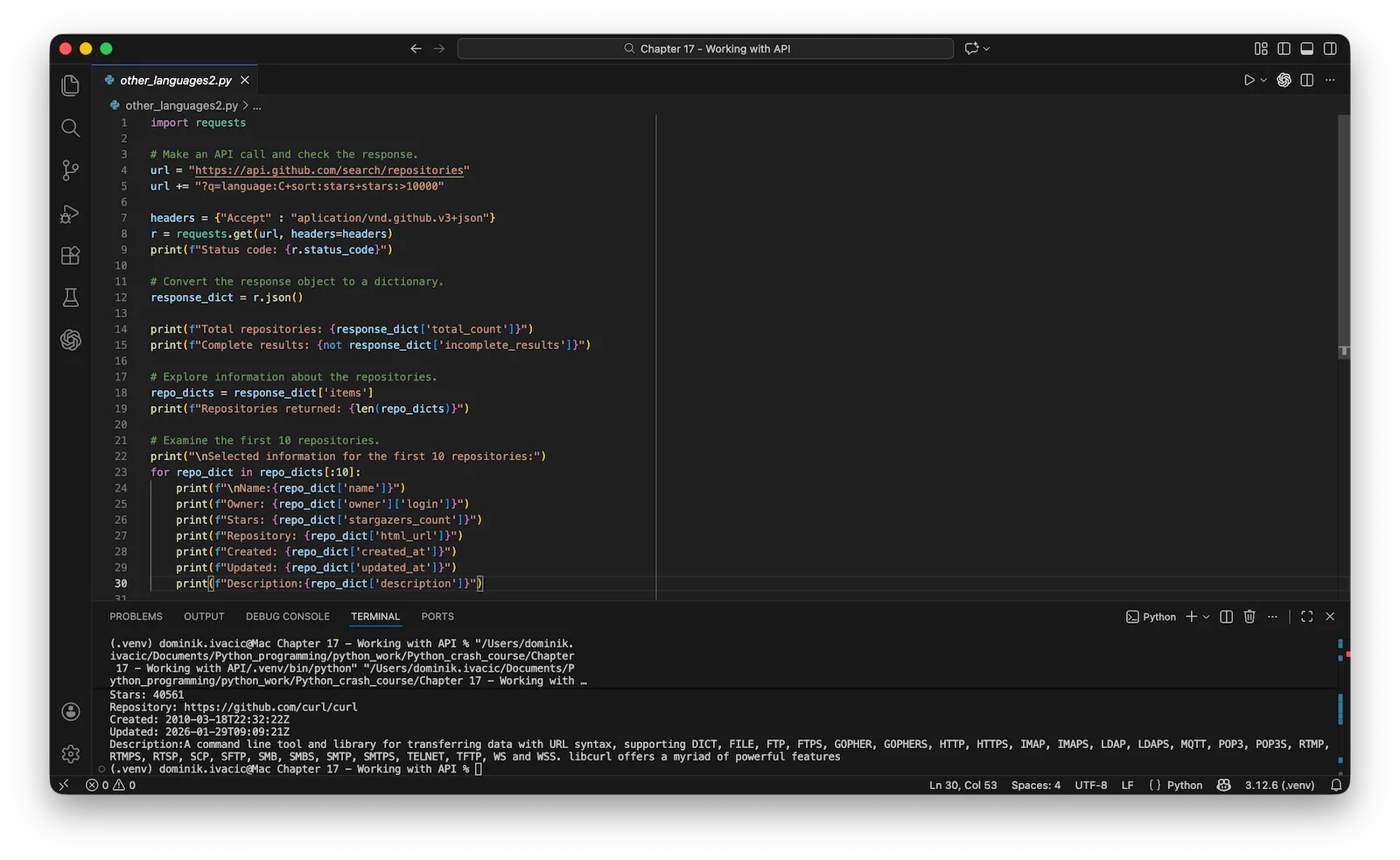This screenshot has width=1400, height=860.
Task: Go forward in navigation history
Action: pos(439,49)
